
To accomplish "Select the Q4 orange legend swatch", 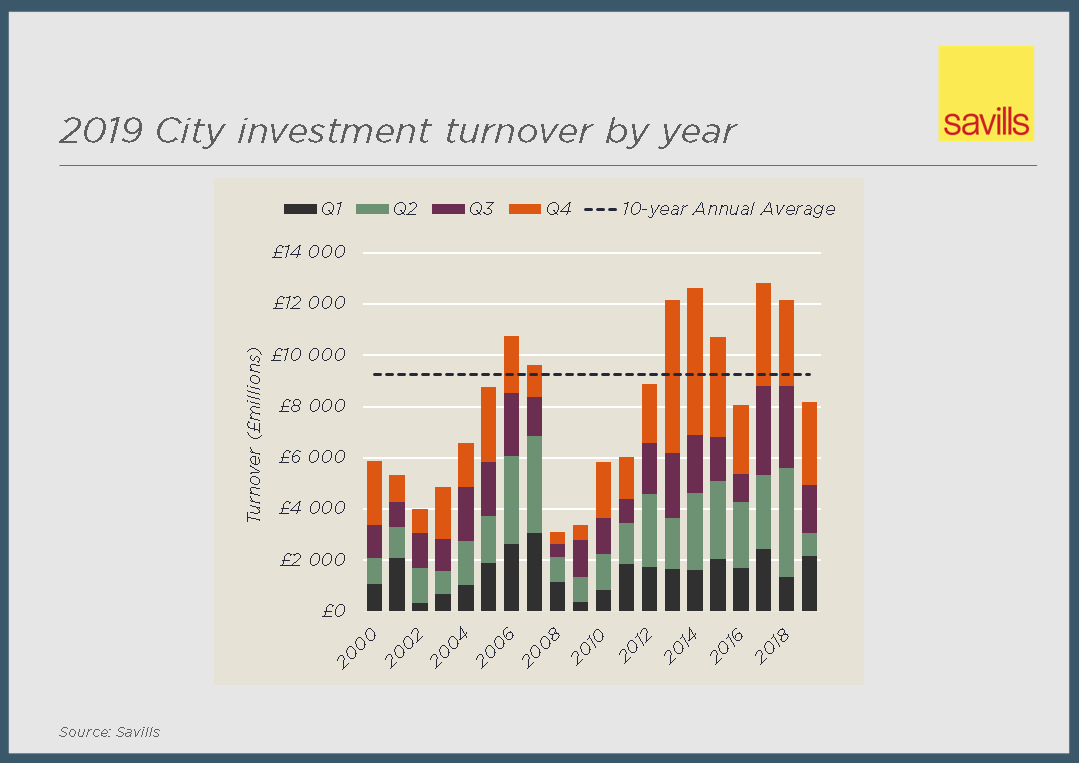I will [524, 209].
